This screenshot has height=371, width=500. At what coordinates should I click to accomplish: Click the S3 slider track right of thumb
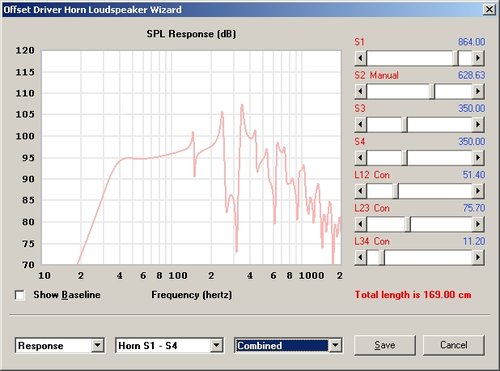(x=440, y=124)
